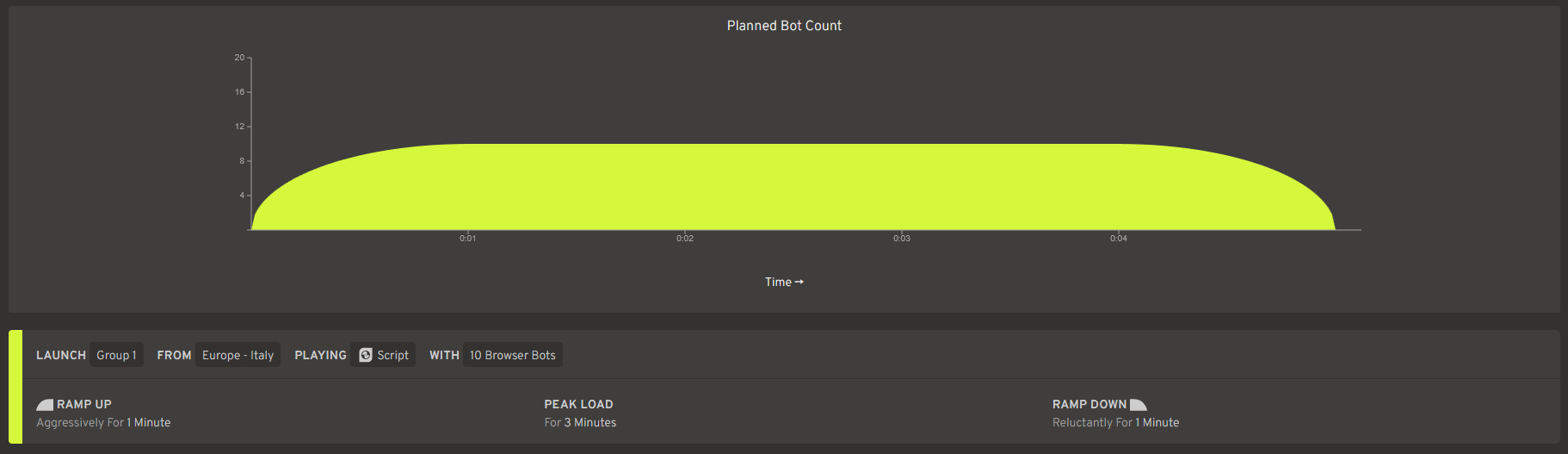
Task: Click the Script icon next to PLAYING
Action: click(366, 355)
